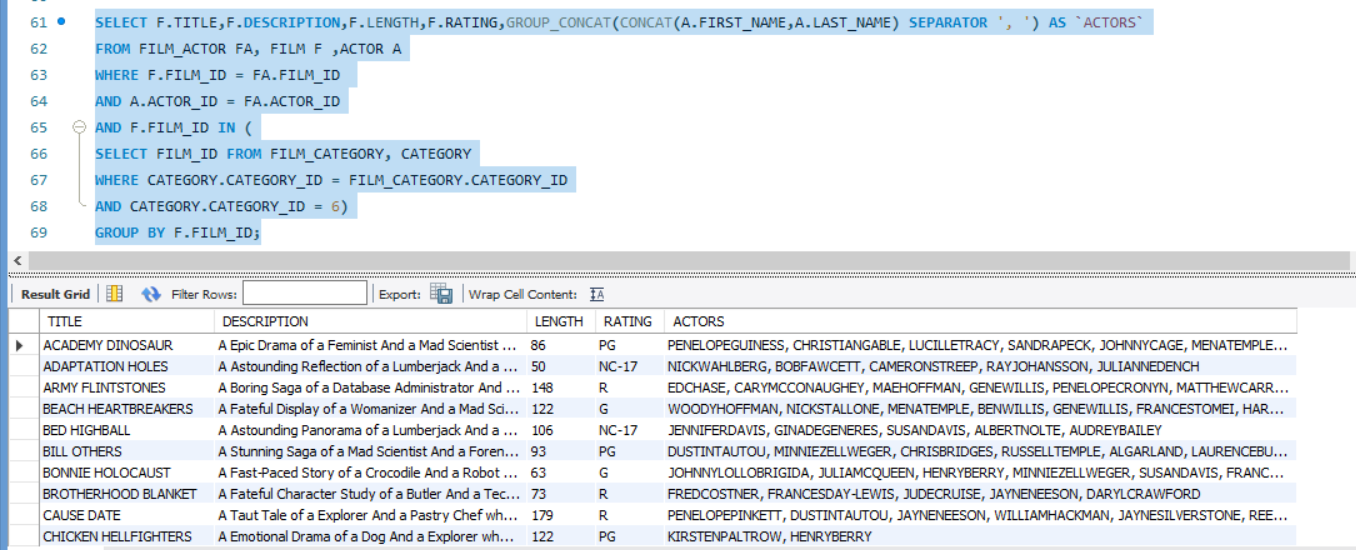Click the execution marker dot at line 61
Viewport: 1356px width, 550px height.
coord(61,21)
